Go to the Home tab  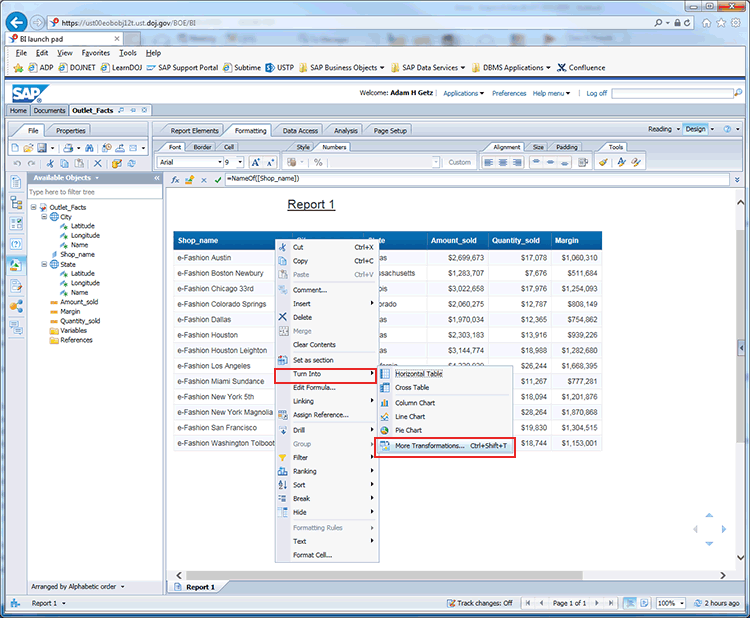tap(18, 110)
